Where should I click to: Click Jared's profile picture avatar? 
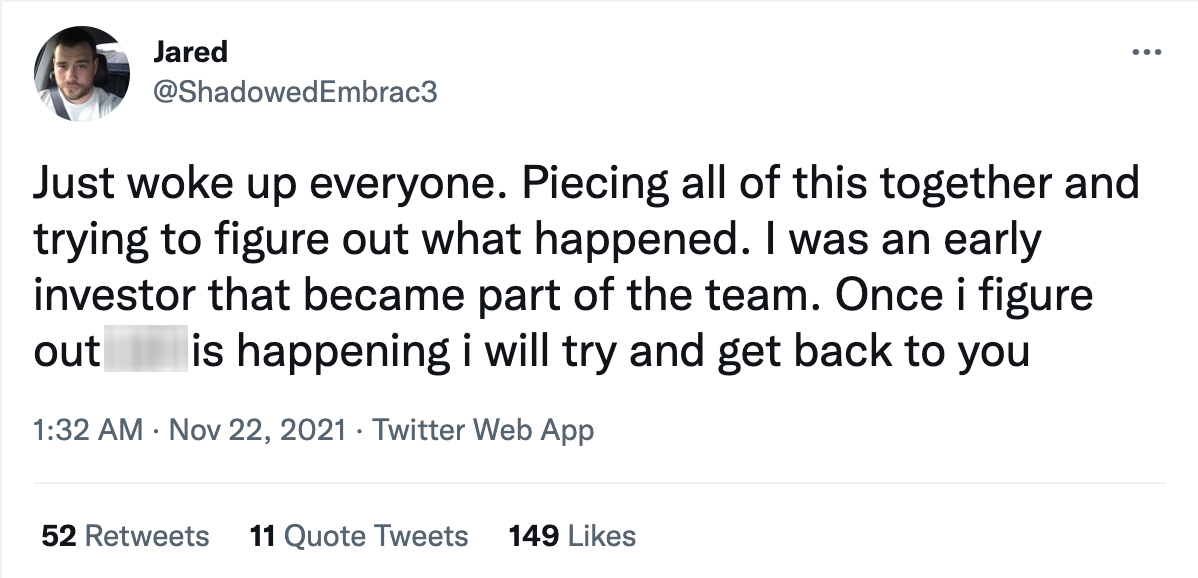(x=82, y=74)
